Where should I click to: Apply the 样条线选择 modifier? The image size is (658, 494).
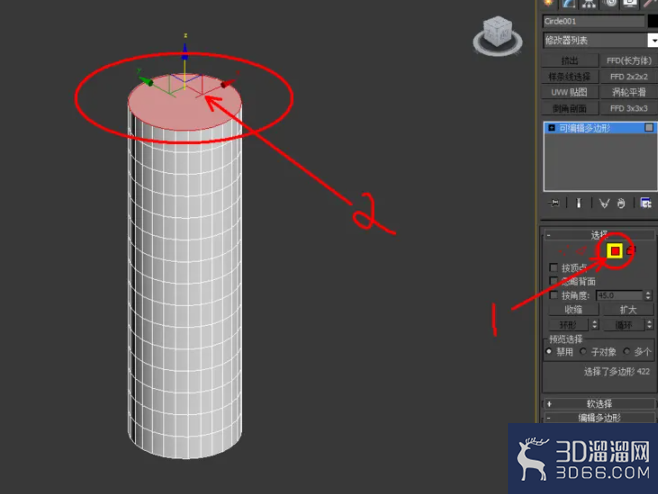(x=570, y=77)
